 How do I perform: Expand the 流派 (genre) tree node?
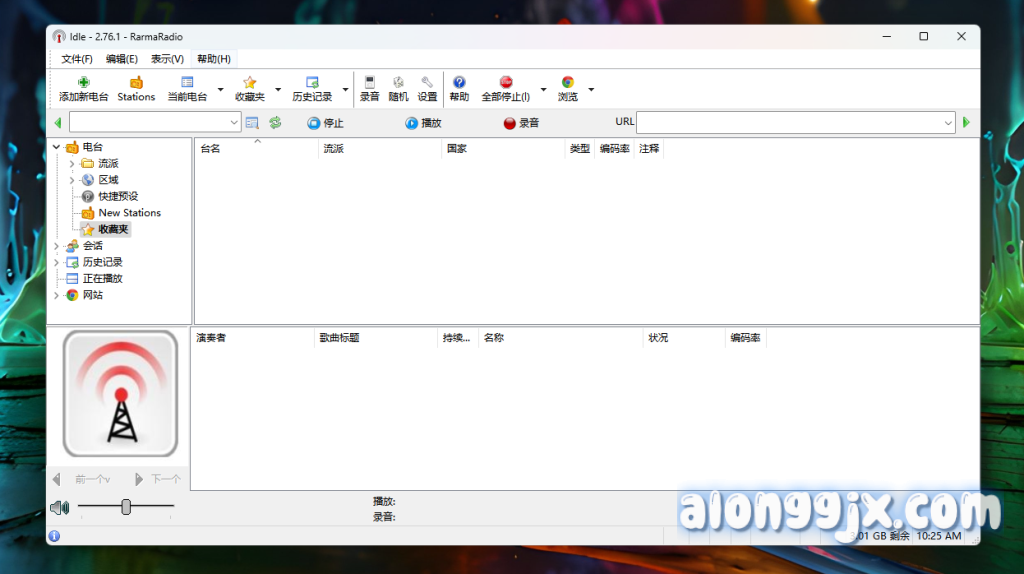(x=72, y=164)
